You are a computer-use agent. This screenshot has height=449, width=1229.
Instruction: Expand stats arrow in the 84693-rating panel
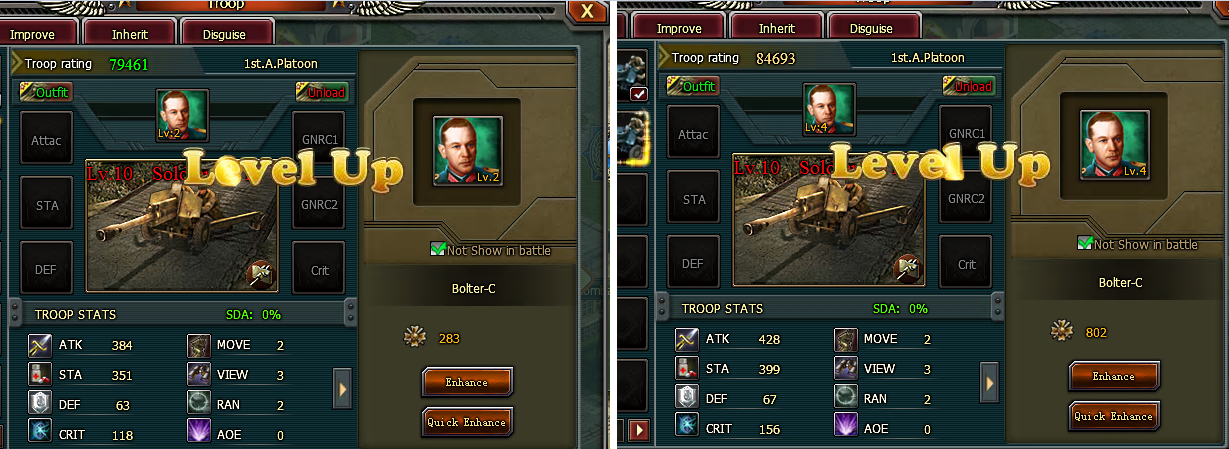pyautogui.click(x=989, y=380)
